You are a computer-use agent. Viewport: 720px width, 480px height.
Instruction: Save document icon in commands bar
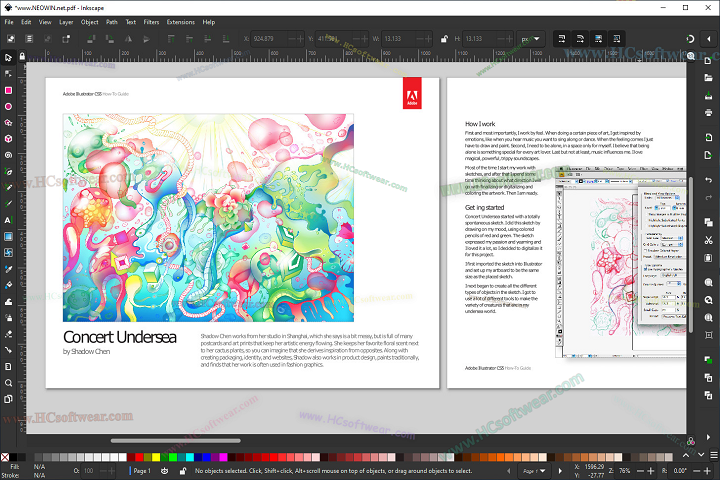(708, 96)
